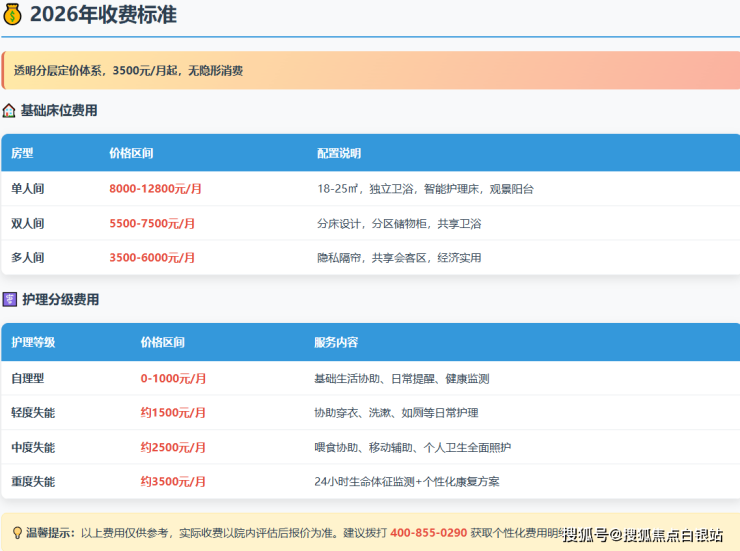Image resolution: width=740 pixels, height=551 pixels.
Task: Click the lightbulb icon before 温馨提示
Action: coord(17,533)
